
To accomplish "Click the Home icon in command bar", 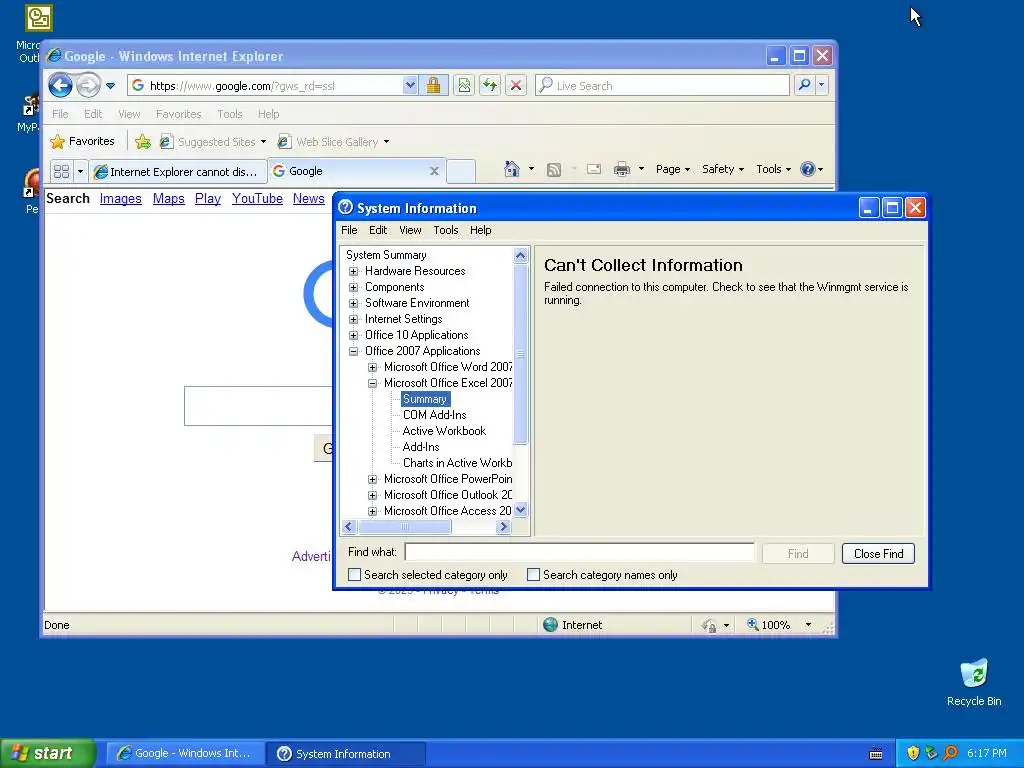I will click(511, 169).
